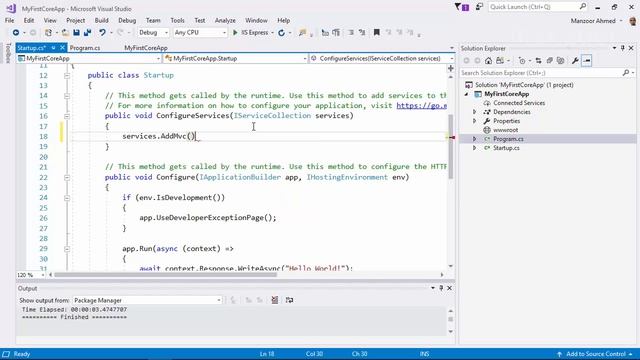
Task: Click the Sync with Active Document icon
Action: click(539, 61)
